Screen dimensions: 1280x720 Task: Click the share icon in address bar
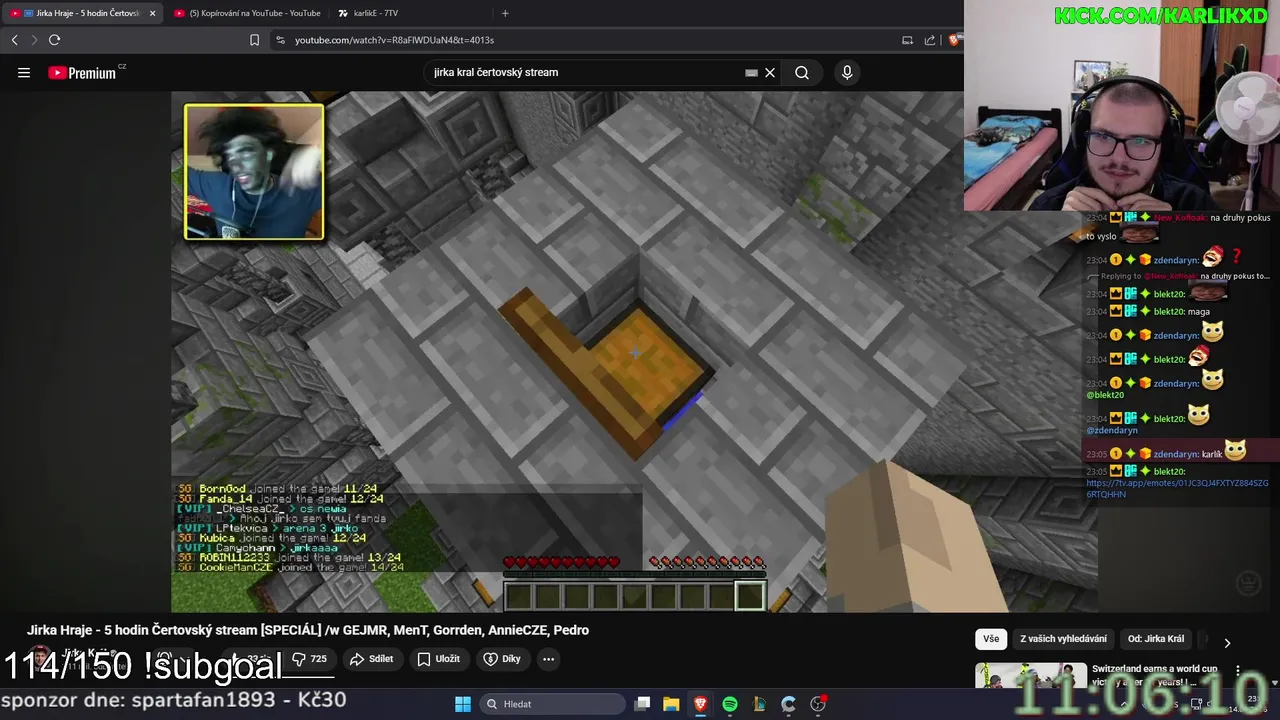(x=930, y=40)
